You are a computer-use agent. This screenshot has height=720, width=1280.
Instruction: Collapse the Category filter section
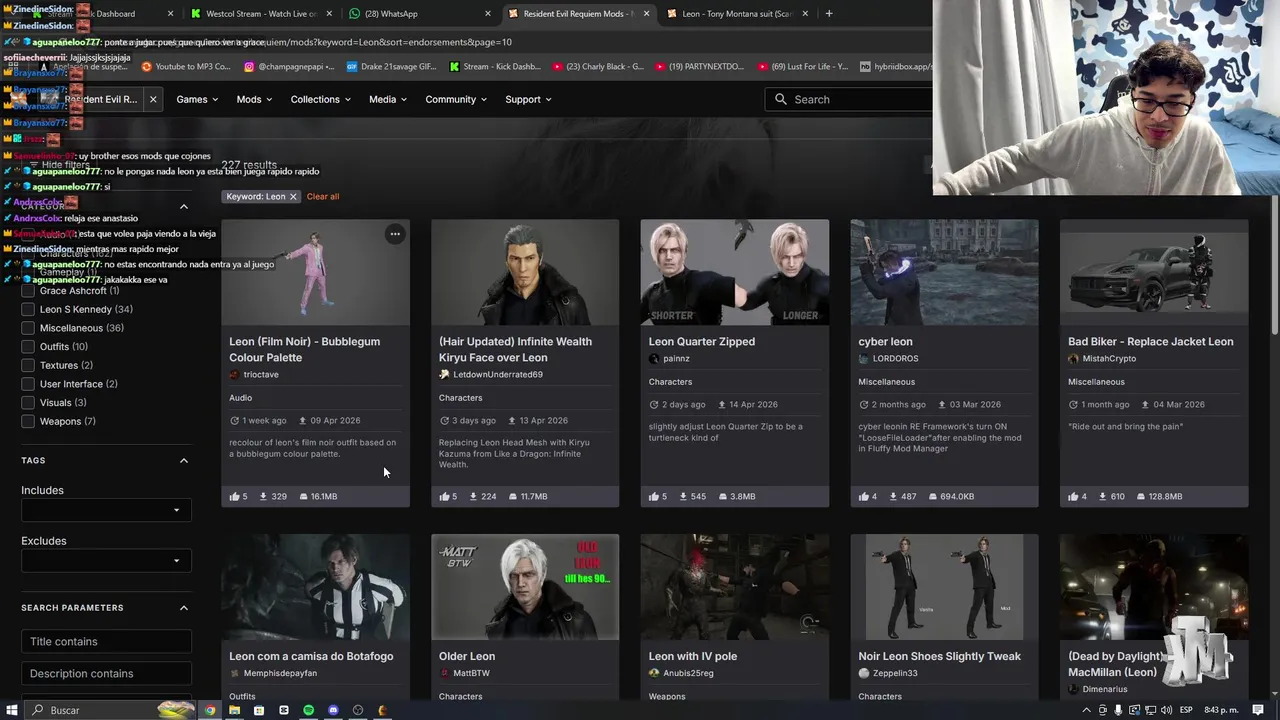click(184, 207)
